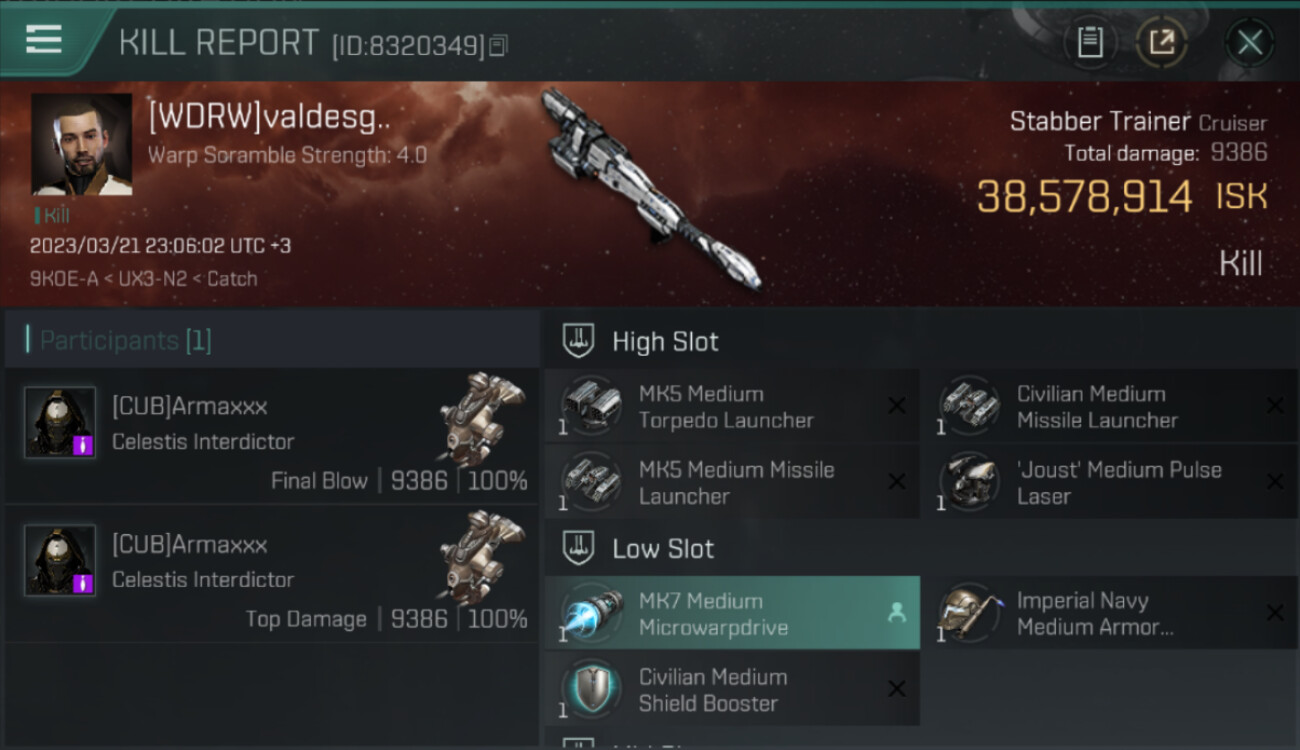Select 'Joust' Medium Pulse Laser icon

point(968,482)
